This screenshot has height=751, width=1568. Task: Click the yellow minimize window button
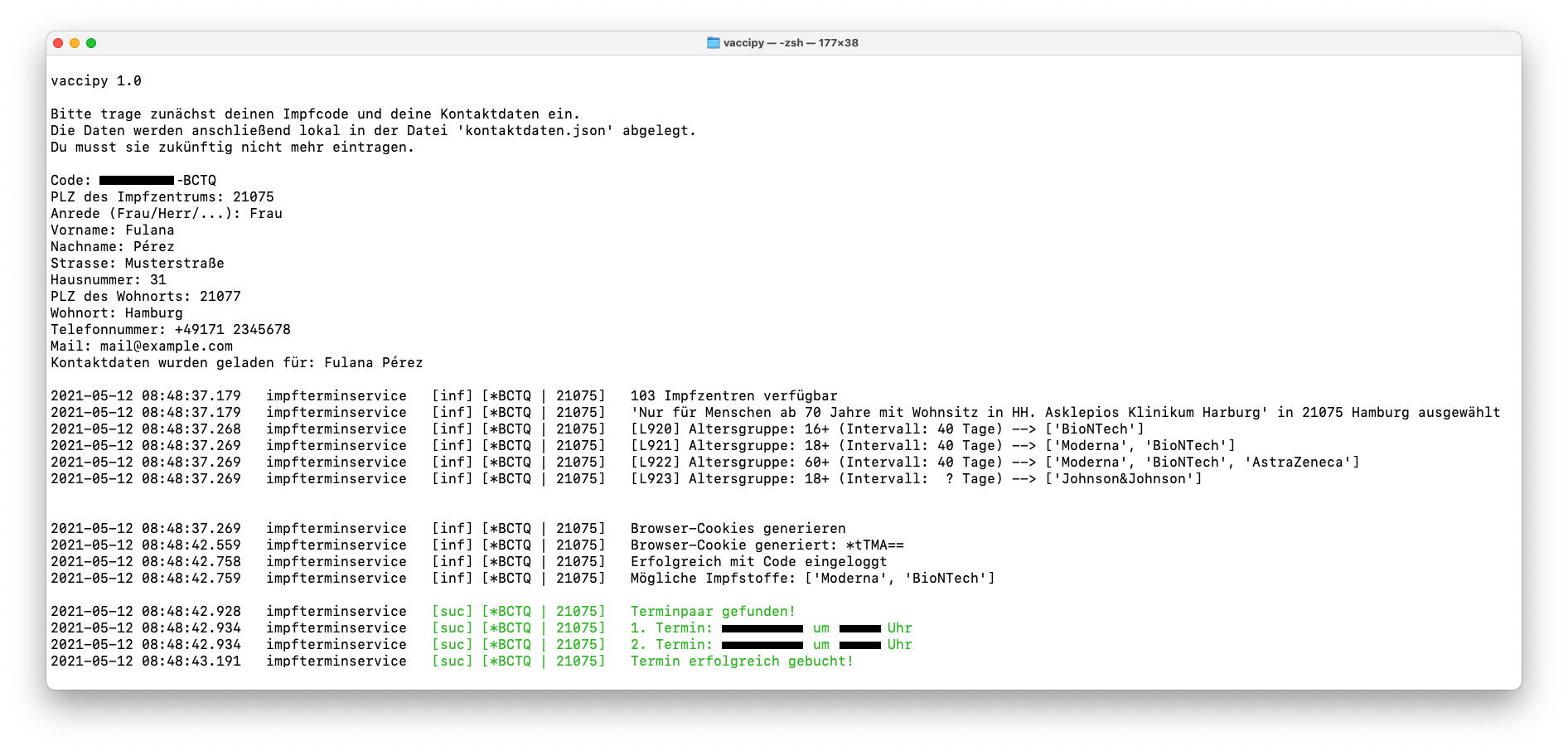click(75, 43)
